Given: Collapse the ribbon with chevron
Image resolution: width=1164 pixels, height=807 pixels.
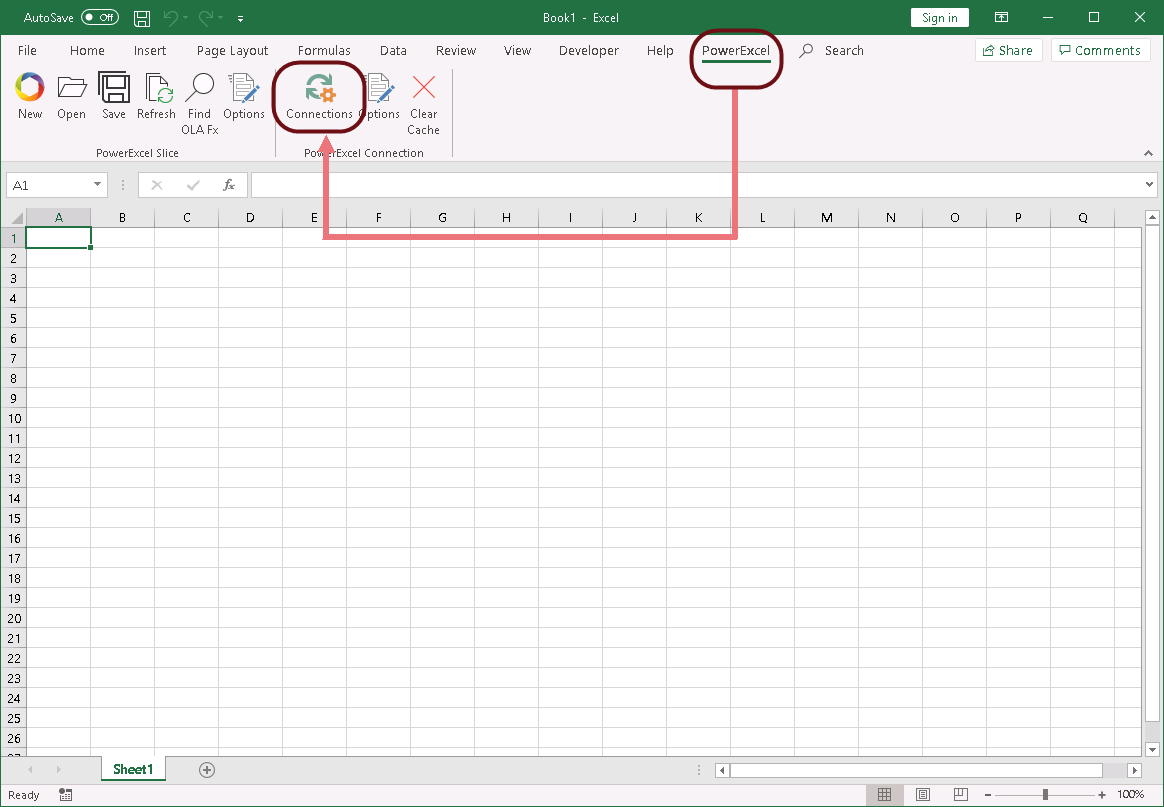Looking at the screenshot, I should tap(1148, 153).
